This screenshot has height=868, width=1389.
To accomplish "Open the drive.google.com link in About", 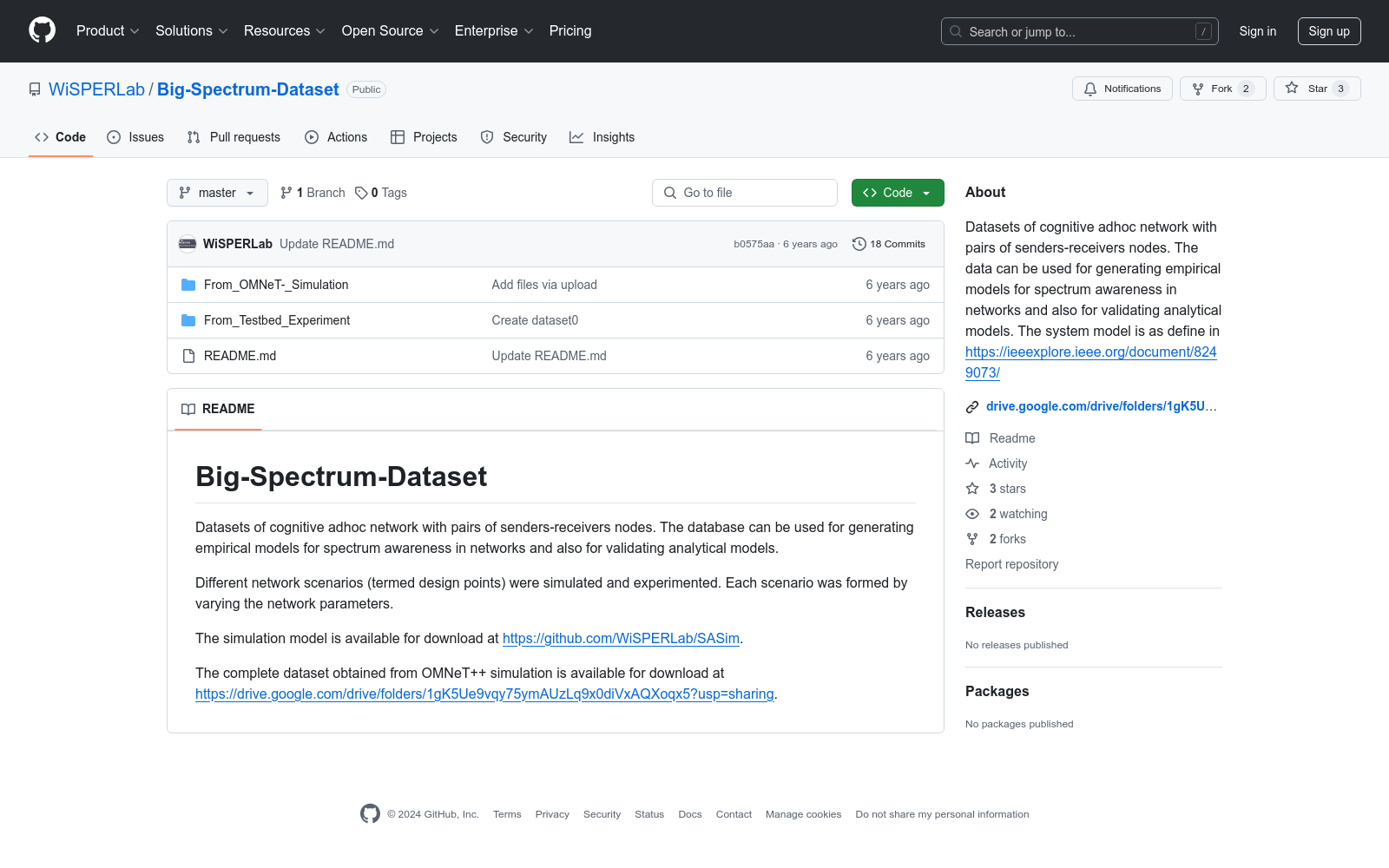I will tap(1102, 406).
